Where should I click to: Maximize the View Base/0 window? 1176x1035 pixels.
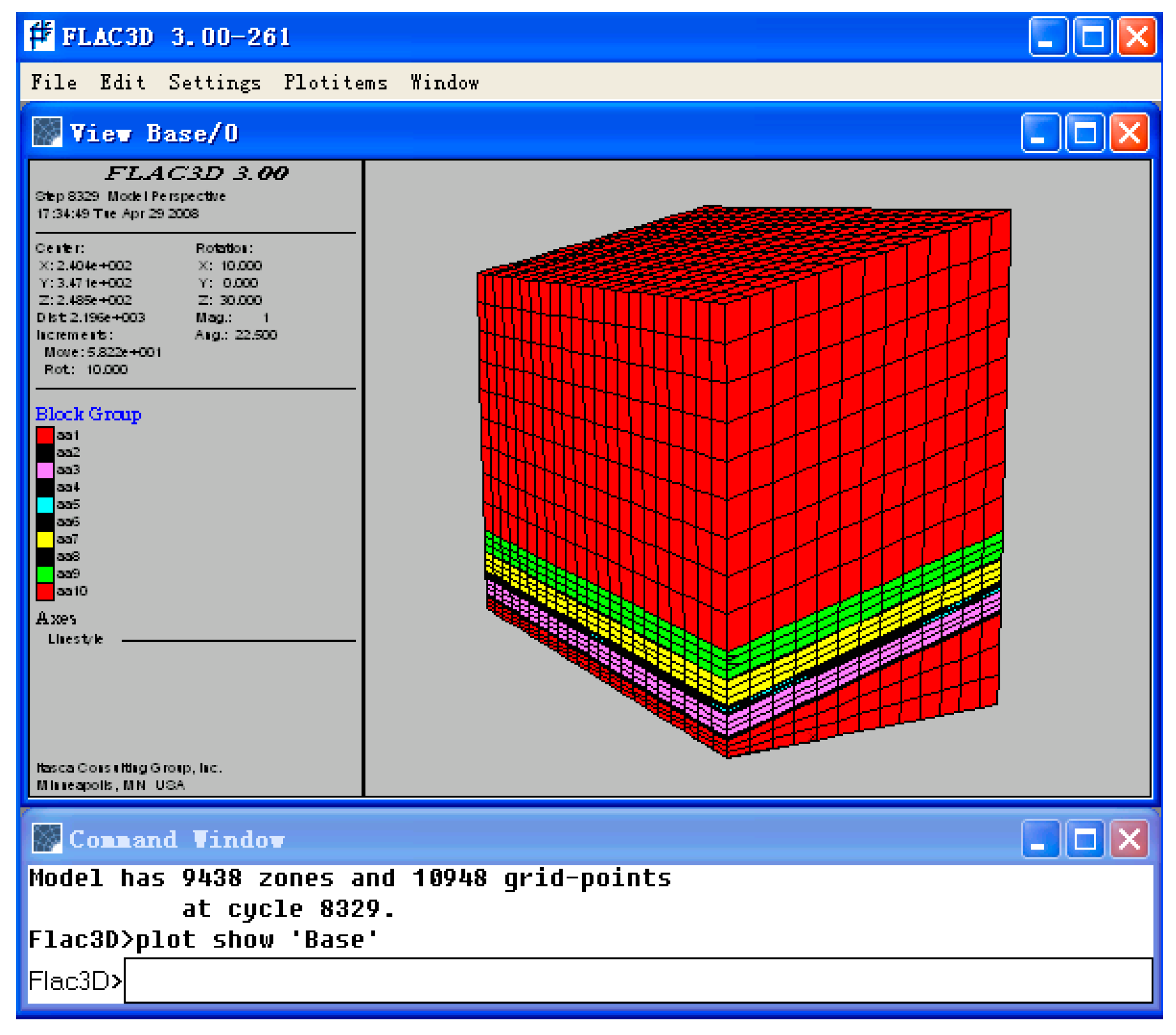pyautogui.click(x=1085, y=133)
